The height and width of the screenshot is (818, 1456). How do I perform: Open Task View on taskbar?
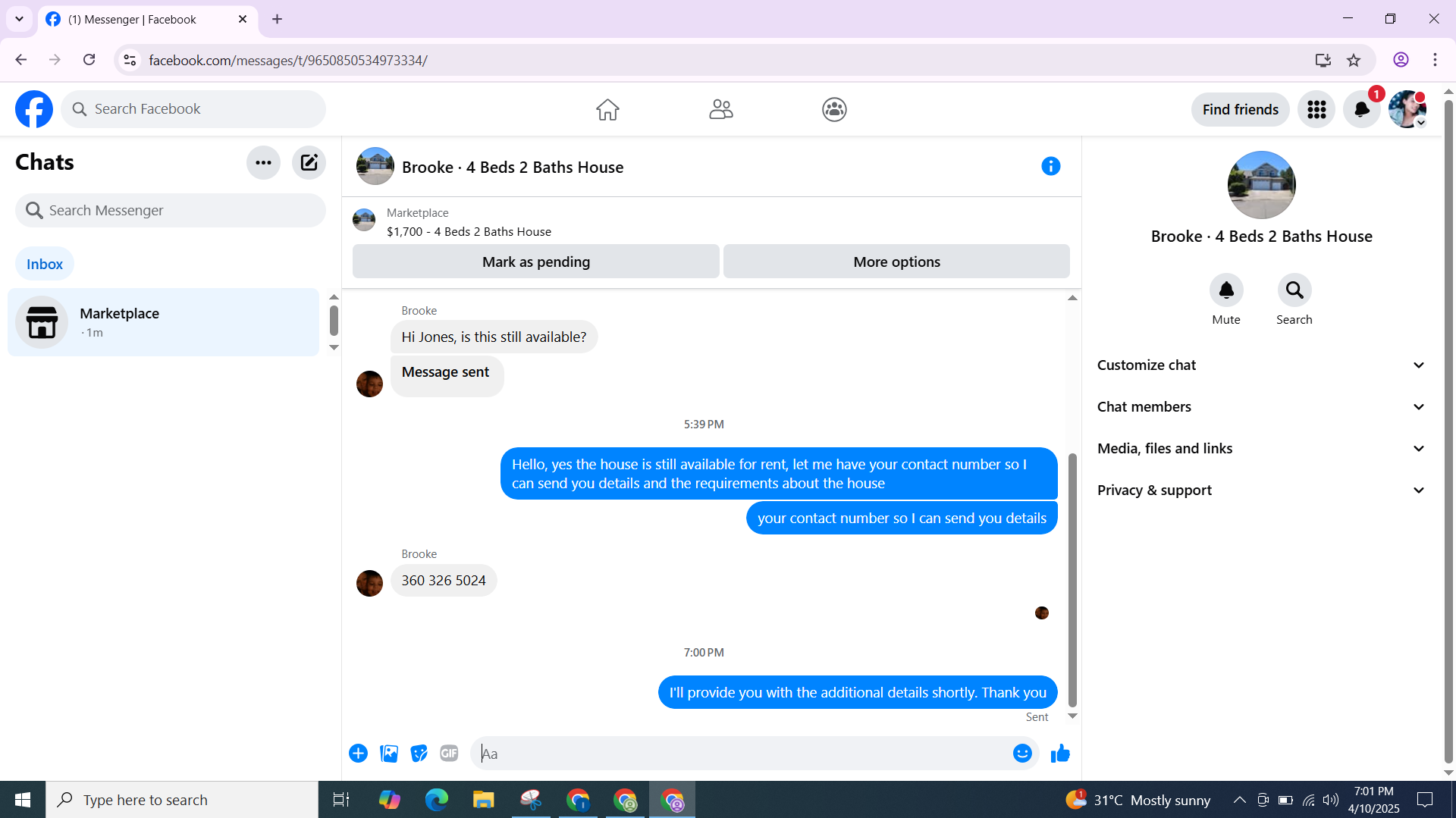pos(341,800)
